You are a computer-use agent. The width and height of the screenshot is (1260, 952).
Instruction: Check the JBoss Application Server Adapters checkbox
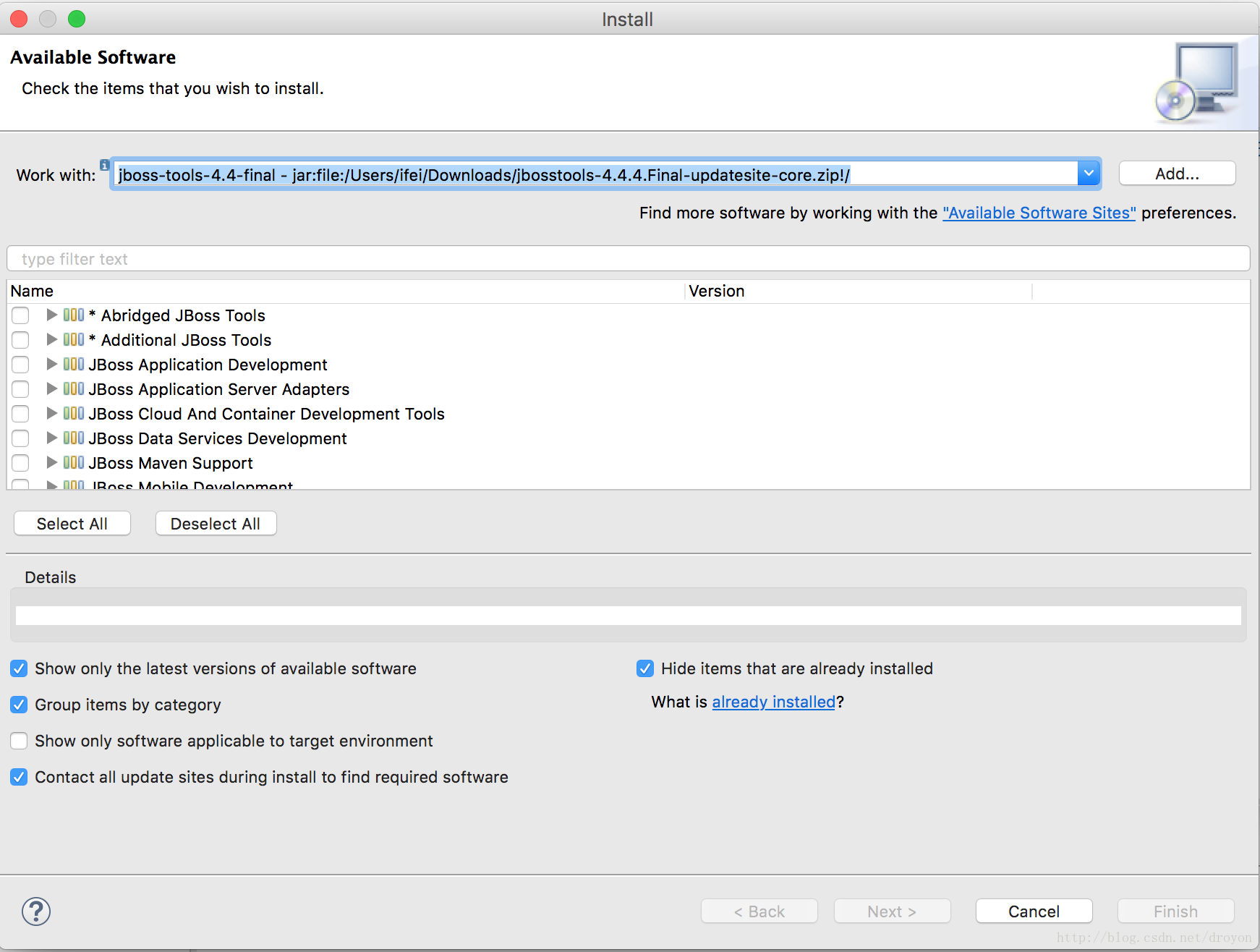(20, 389)
